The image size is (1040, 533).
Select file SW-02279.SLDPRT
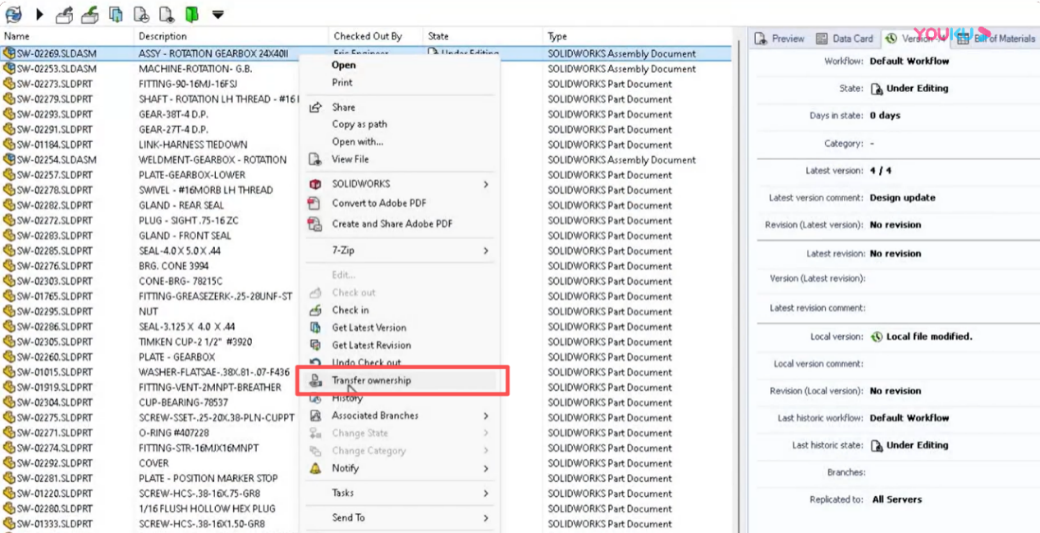[56, 99]
